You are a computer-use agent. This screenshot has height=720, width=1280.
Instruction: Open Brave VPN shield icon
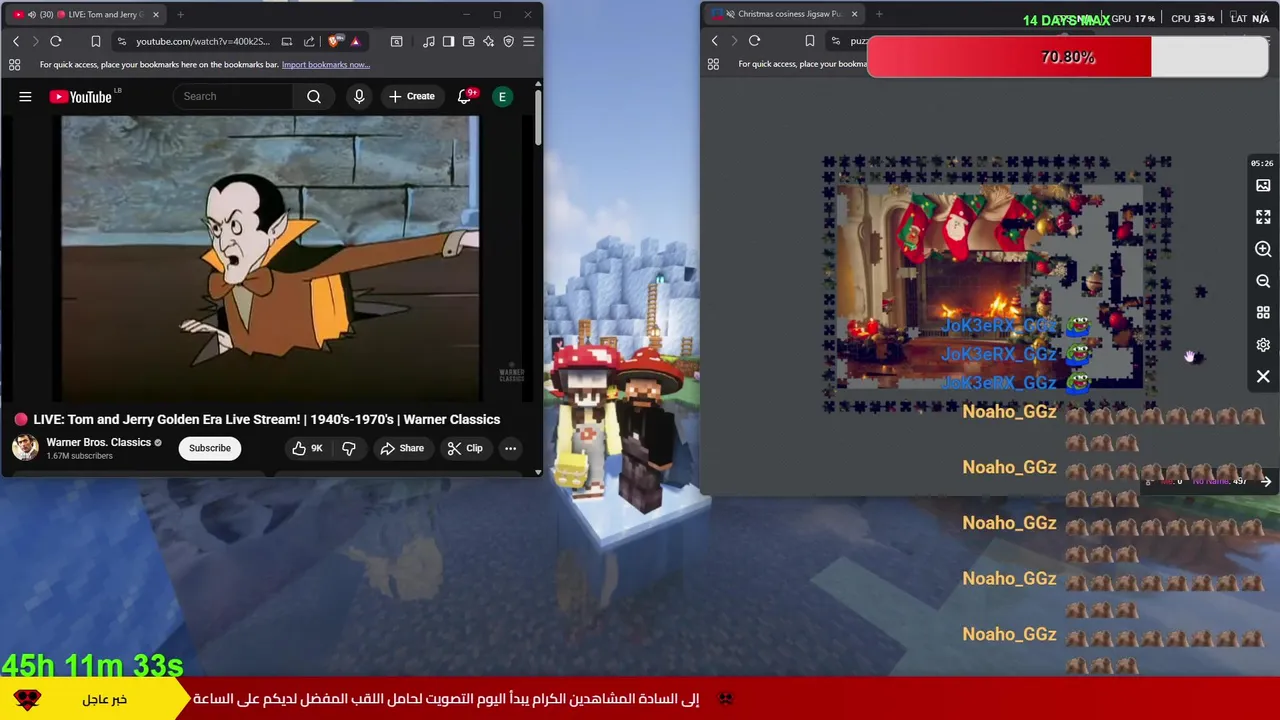coord(508,41)
